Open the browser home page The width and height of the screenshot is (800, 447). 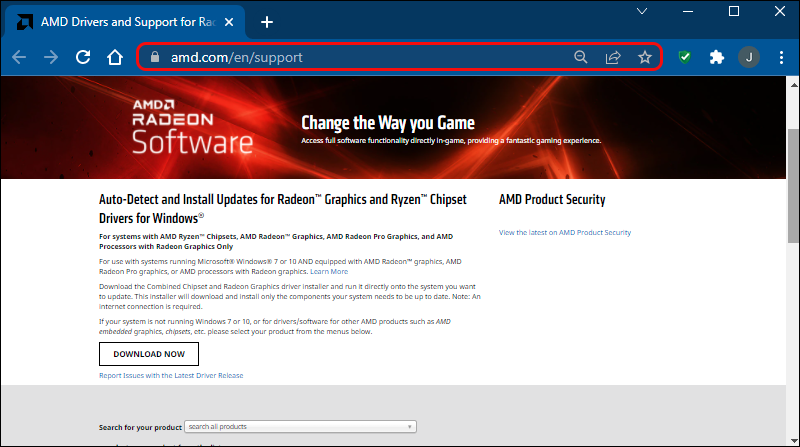(x=115, y=57)
